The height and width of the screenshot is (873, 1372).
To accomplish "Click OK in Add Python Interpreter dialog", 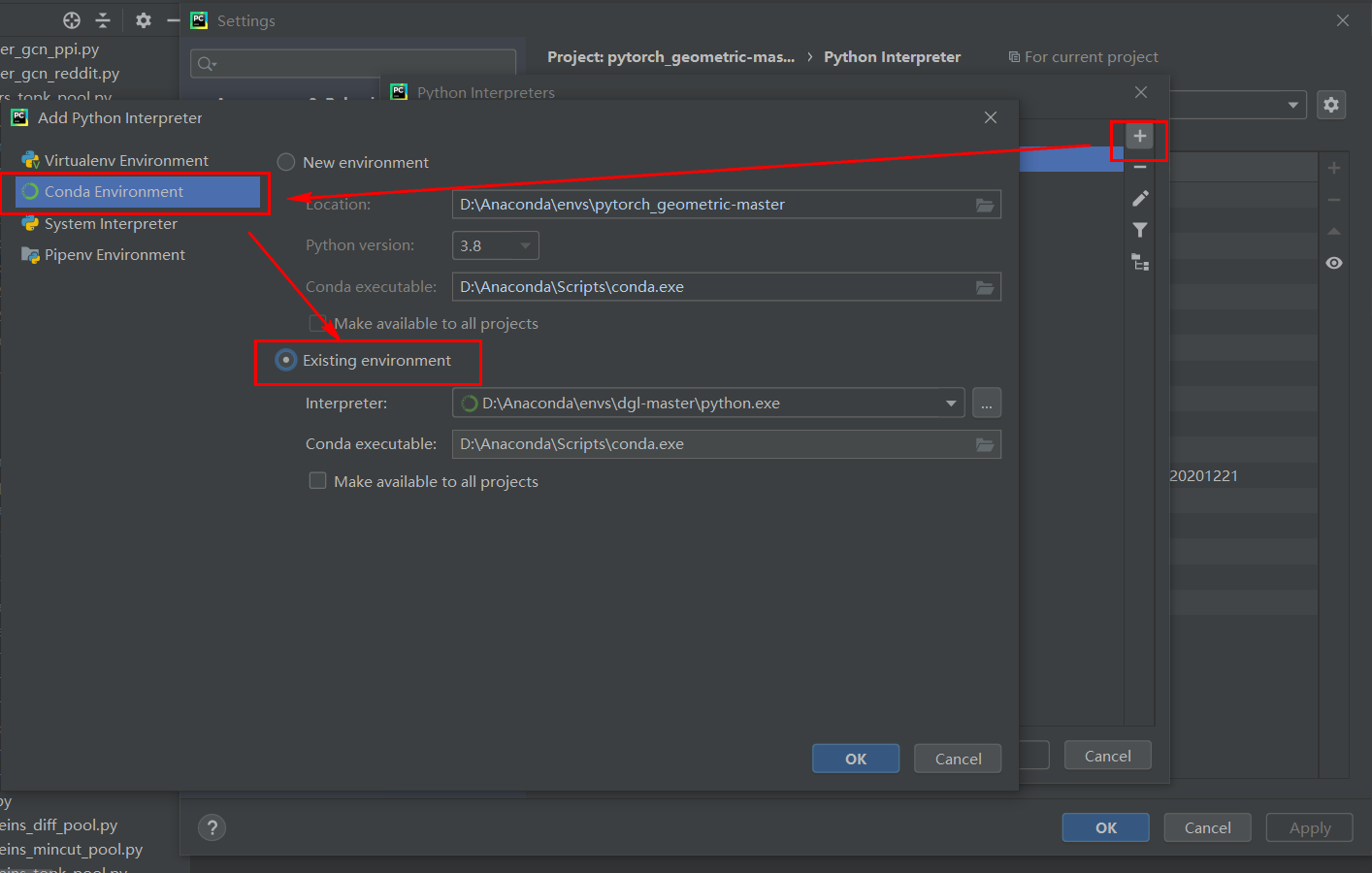I will tap(856, 759).
